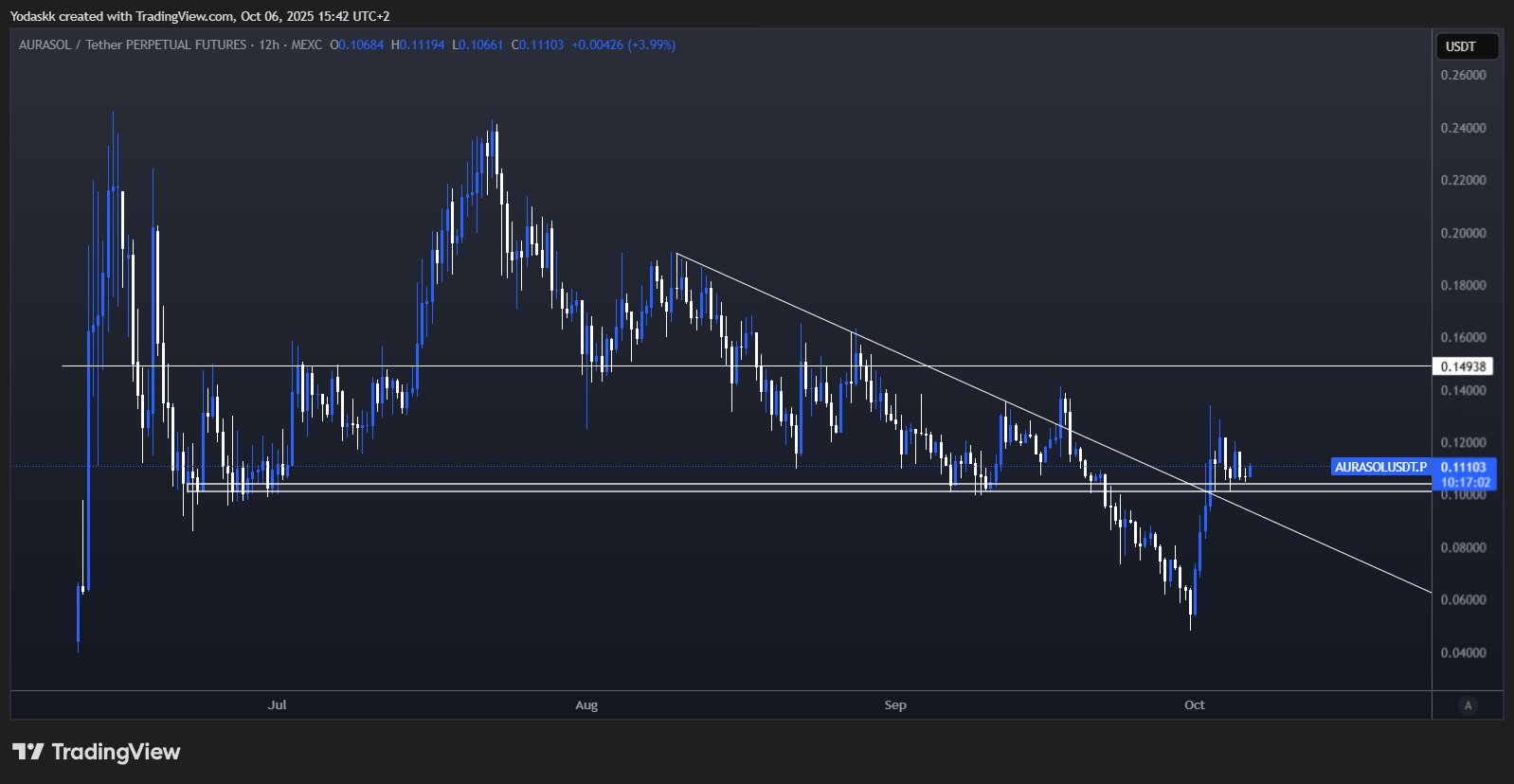Click the 0.20000 price axis label
The height and width of the screenshot is (784, 1514).
[x=1464, y=233]
